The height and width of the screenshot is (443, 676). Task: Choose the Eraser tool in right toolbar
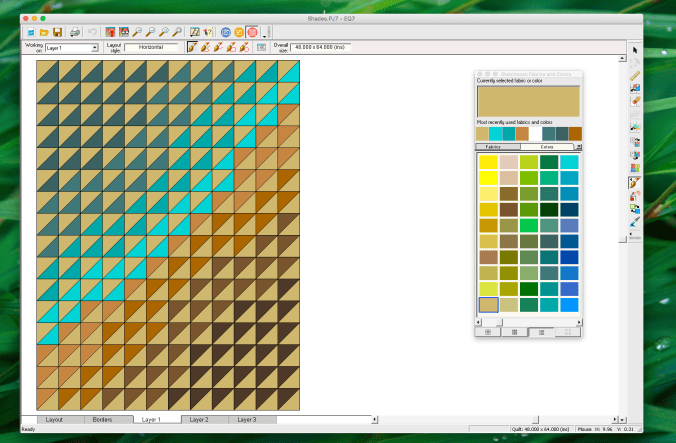pyautogui.click(x=635, y=100)
